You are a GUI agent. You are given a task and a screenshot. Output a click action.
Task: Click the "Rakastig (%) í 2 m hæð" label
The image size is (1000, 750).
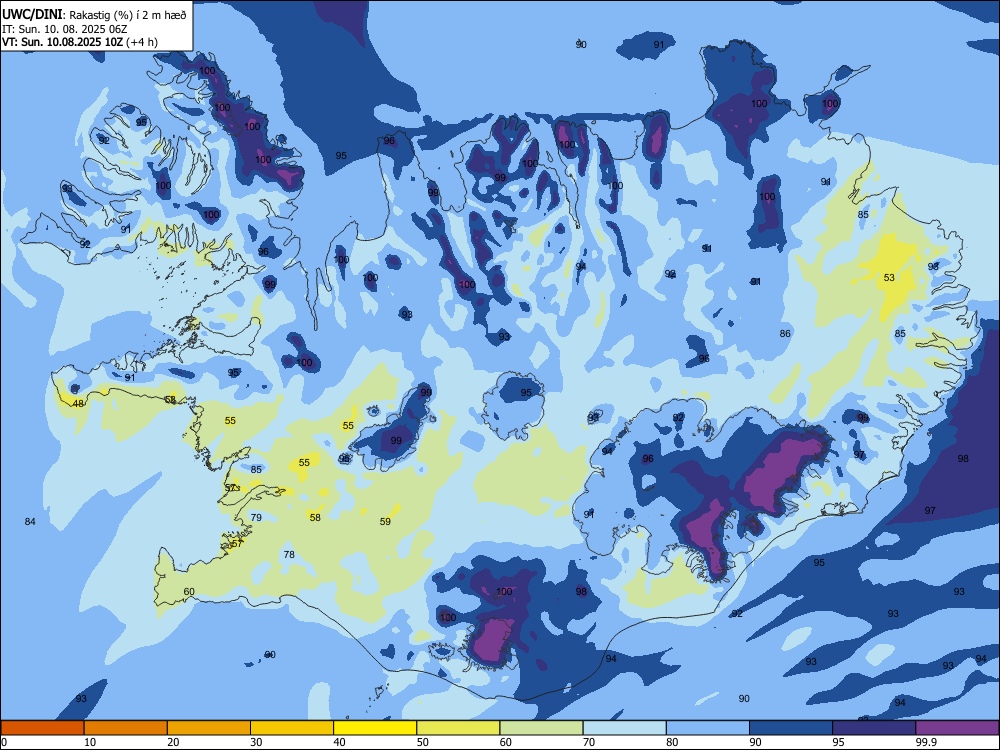tap(128, 15)
